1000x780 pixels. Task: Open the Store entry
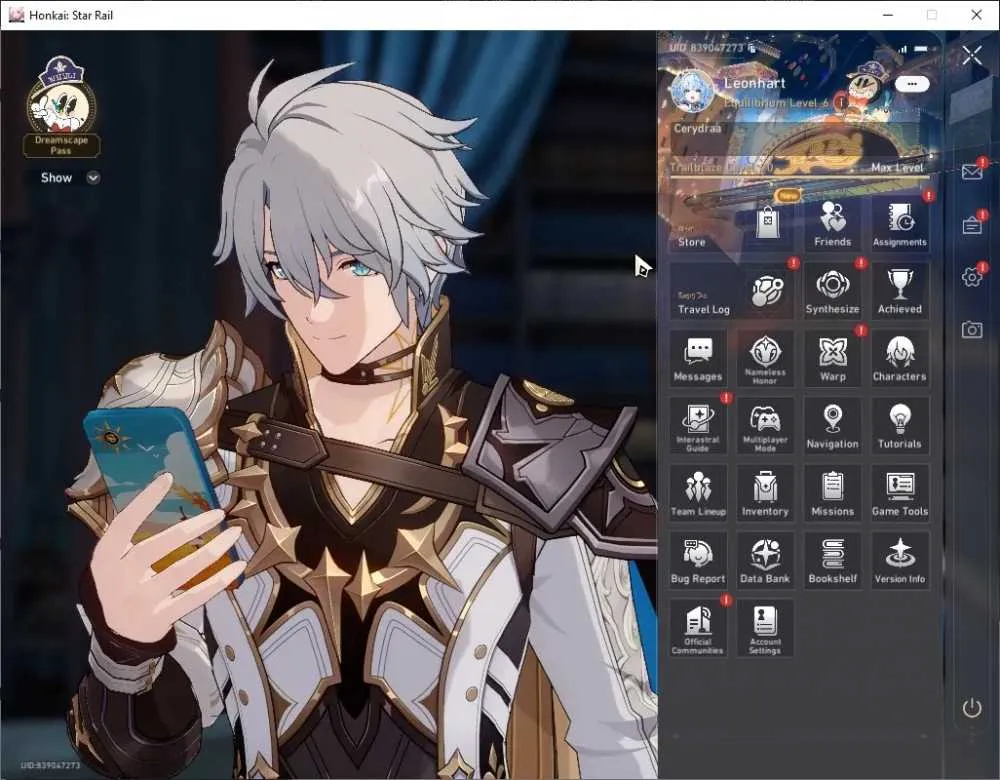(732, 223)
